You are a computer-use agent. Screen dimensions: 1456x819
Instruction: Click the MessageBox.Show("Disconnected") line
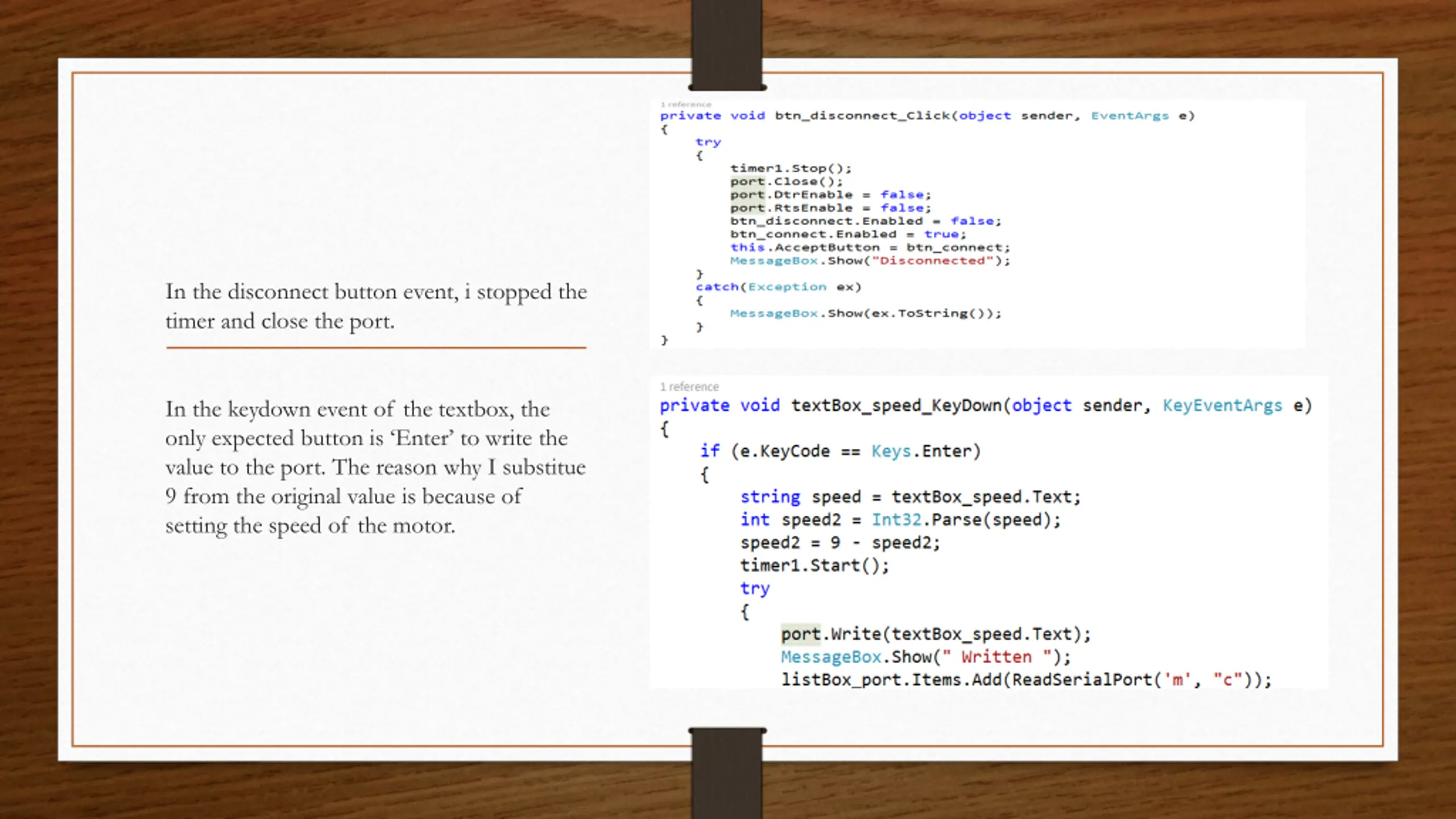click(x=870, y=260)
